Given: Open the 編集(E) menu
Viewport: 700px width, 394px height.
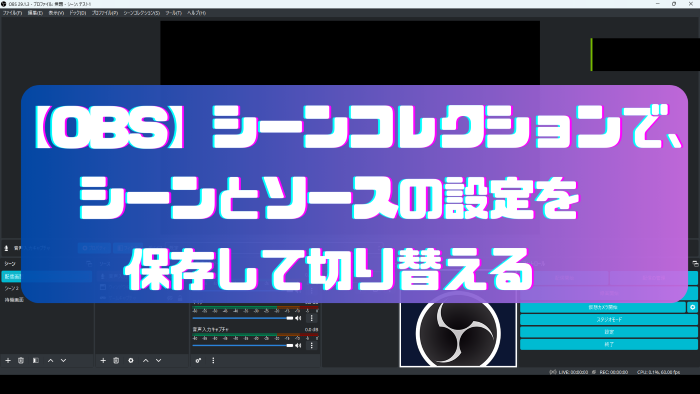Looking at the screenshot, I should [35, 13].
